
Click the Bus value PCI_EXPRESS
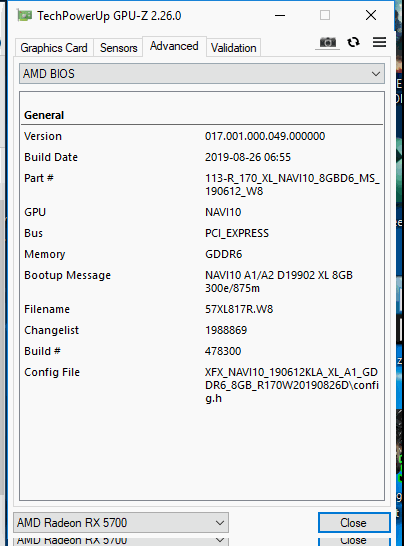tap(237, 233)
